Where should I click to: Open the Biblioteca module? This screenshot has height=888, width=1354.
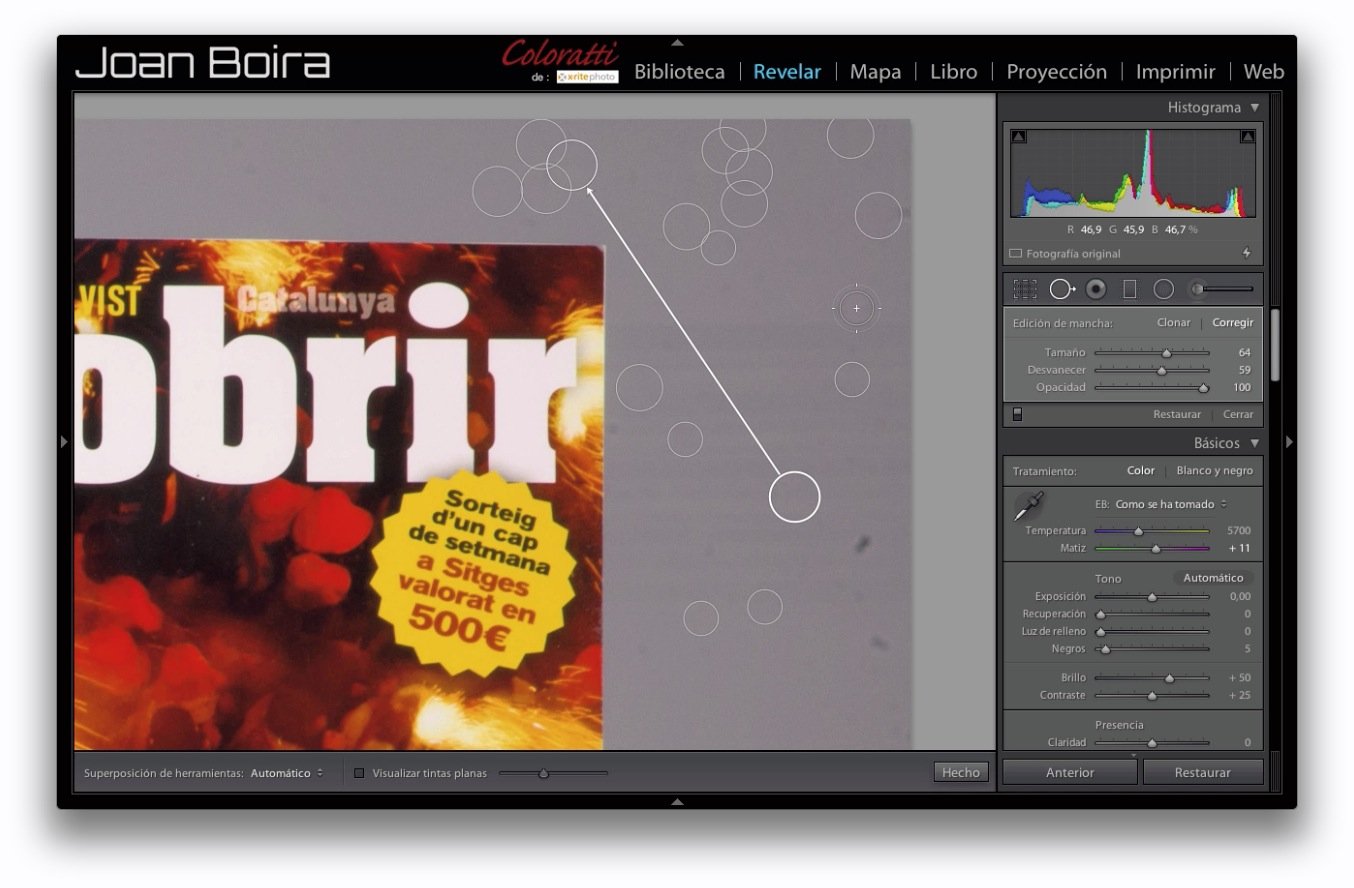click(x=679, y=72)
